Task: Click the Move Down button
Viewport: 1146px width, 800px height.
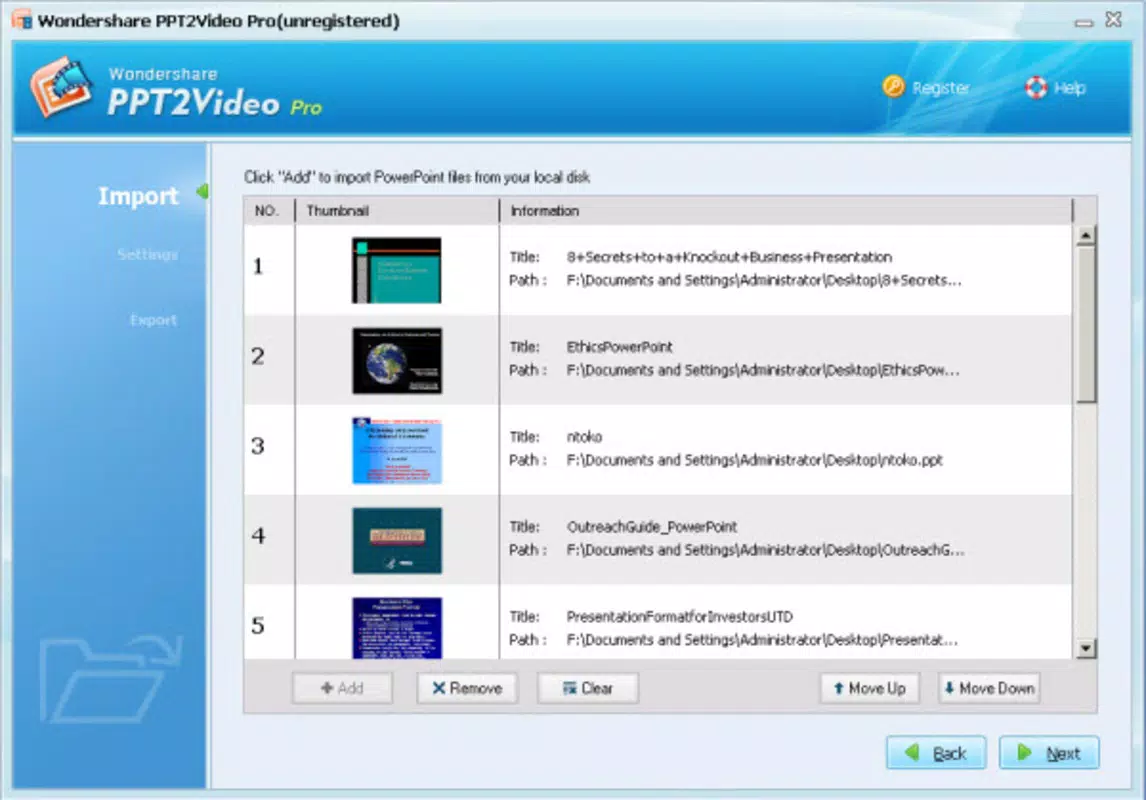Action: point(990,688)
